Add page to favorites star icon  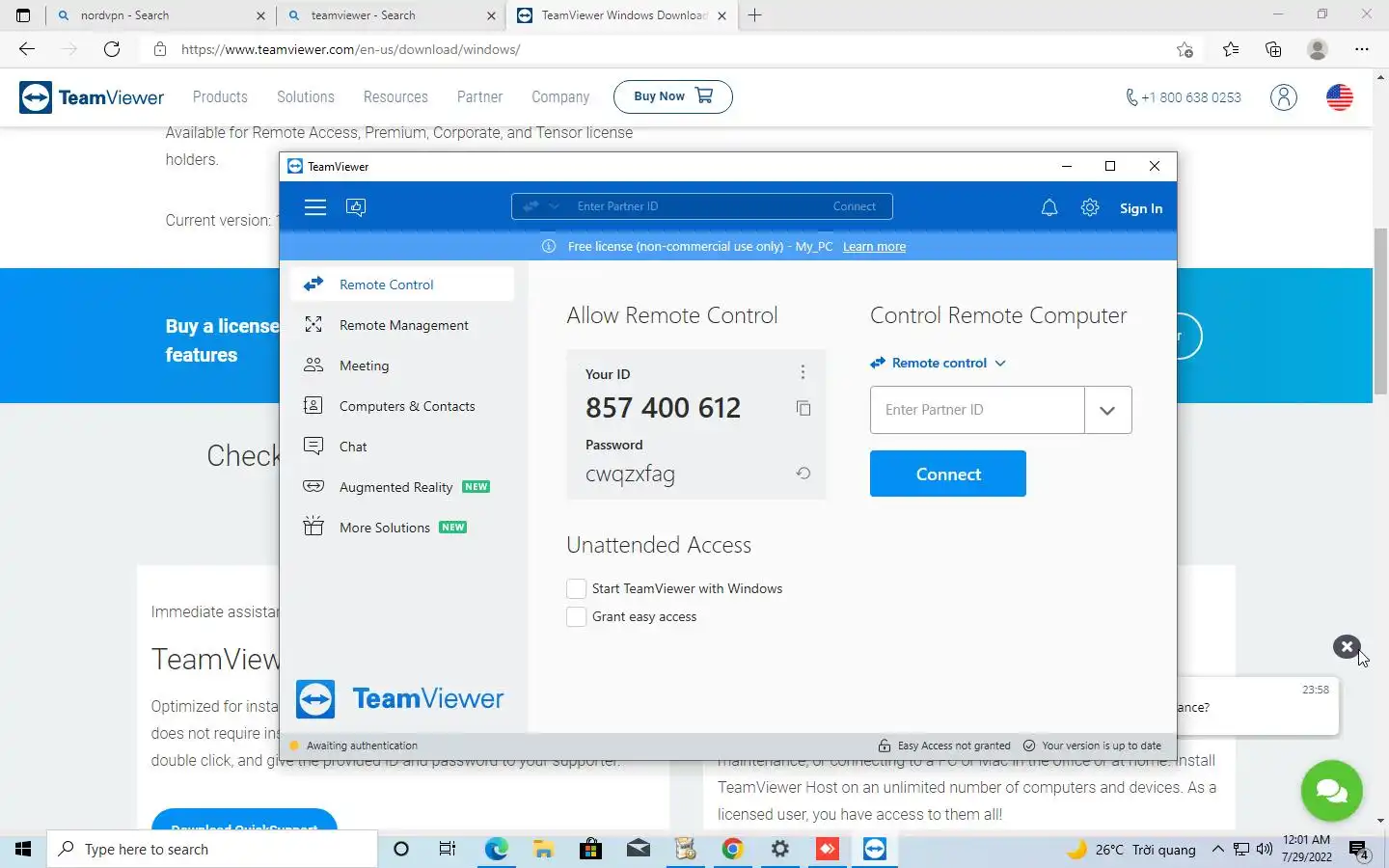1185,49
